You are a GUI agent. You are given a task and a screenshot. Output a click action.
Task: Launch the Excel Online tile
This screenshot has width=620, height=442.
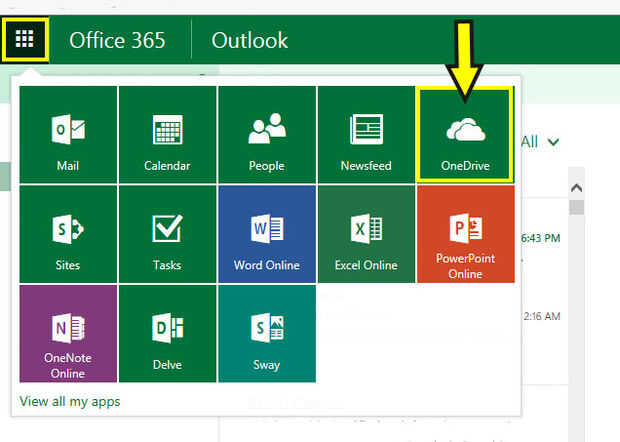pos(367,234)
